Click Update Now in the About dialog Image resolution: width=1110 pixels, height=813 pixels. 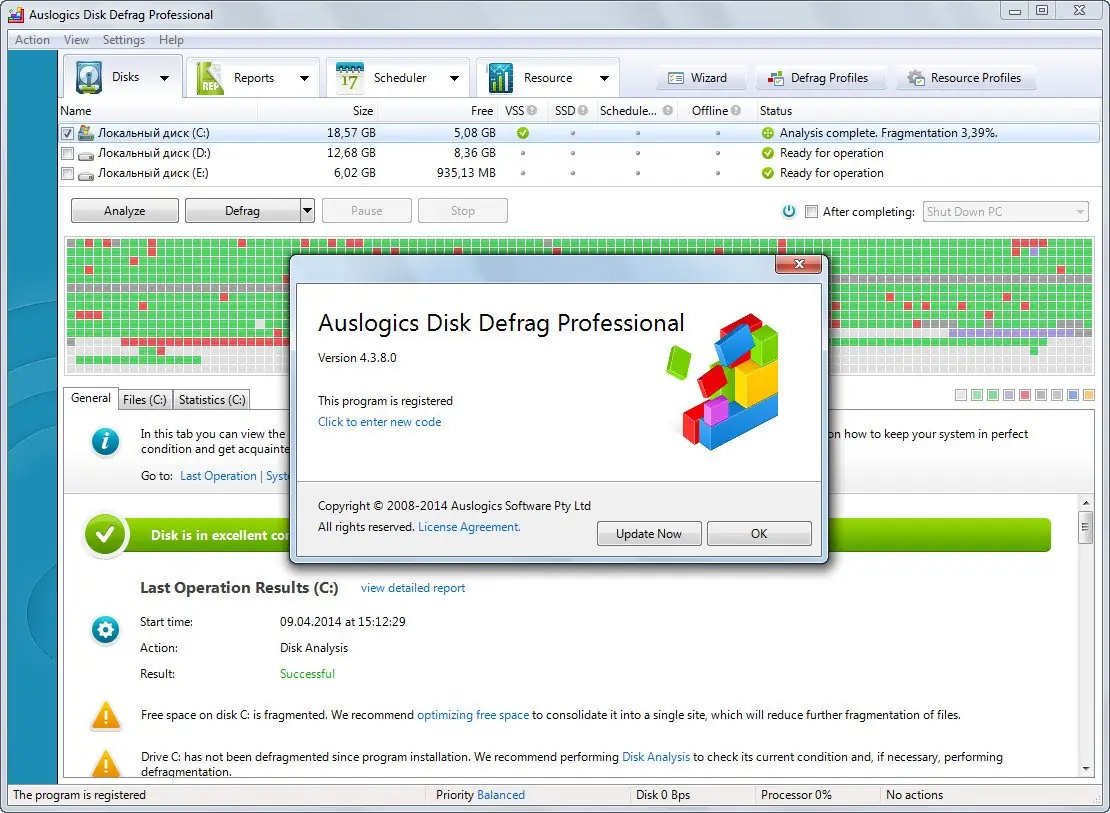649,533
